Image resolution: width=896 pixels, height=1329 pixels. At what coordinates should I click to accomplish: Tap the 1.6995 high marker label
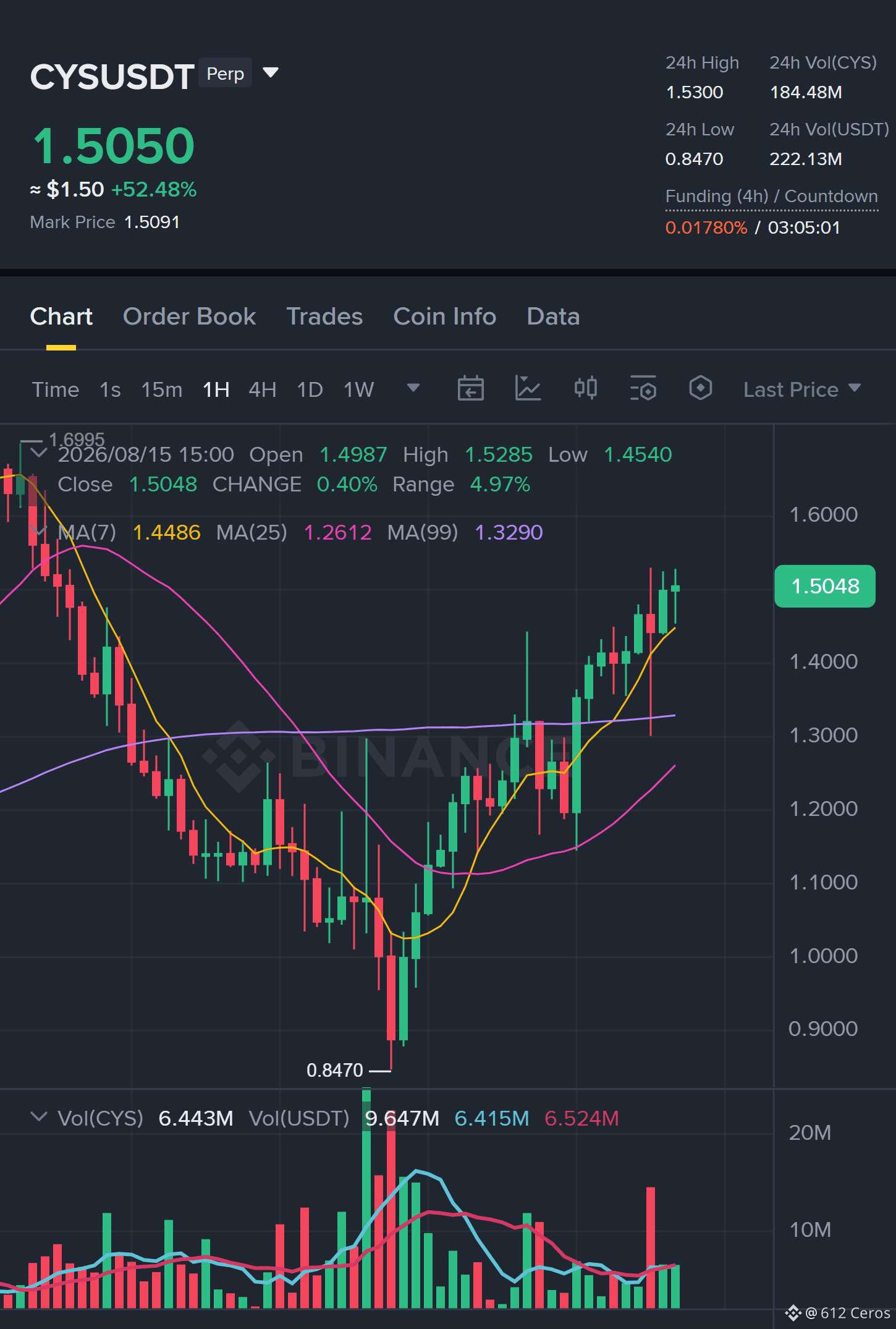(77, 439)
